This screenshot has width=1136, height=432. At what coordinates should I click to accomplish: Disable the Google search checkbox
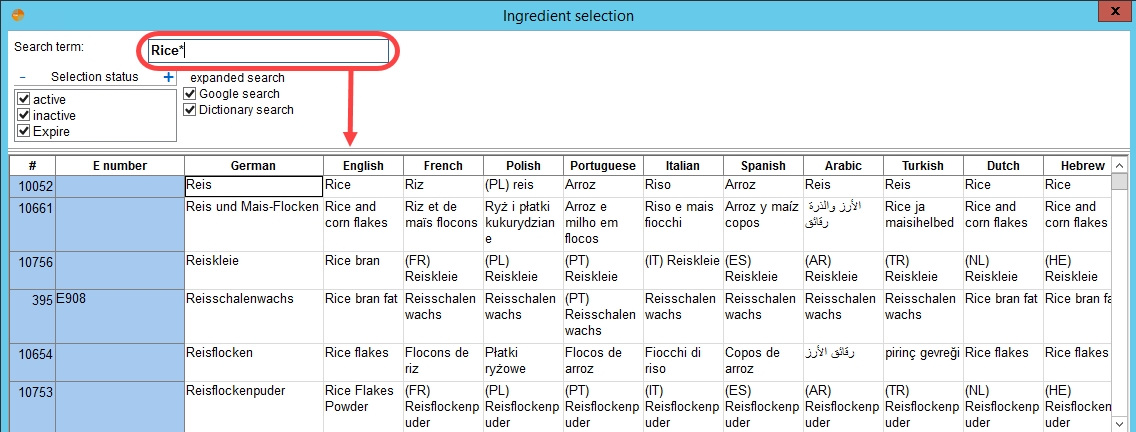[190, 94]
